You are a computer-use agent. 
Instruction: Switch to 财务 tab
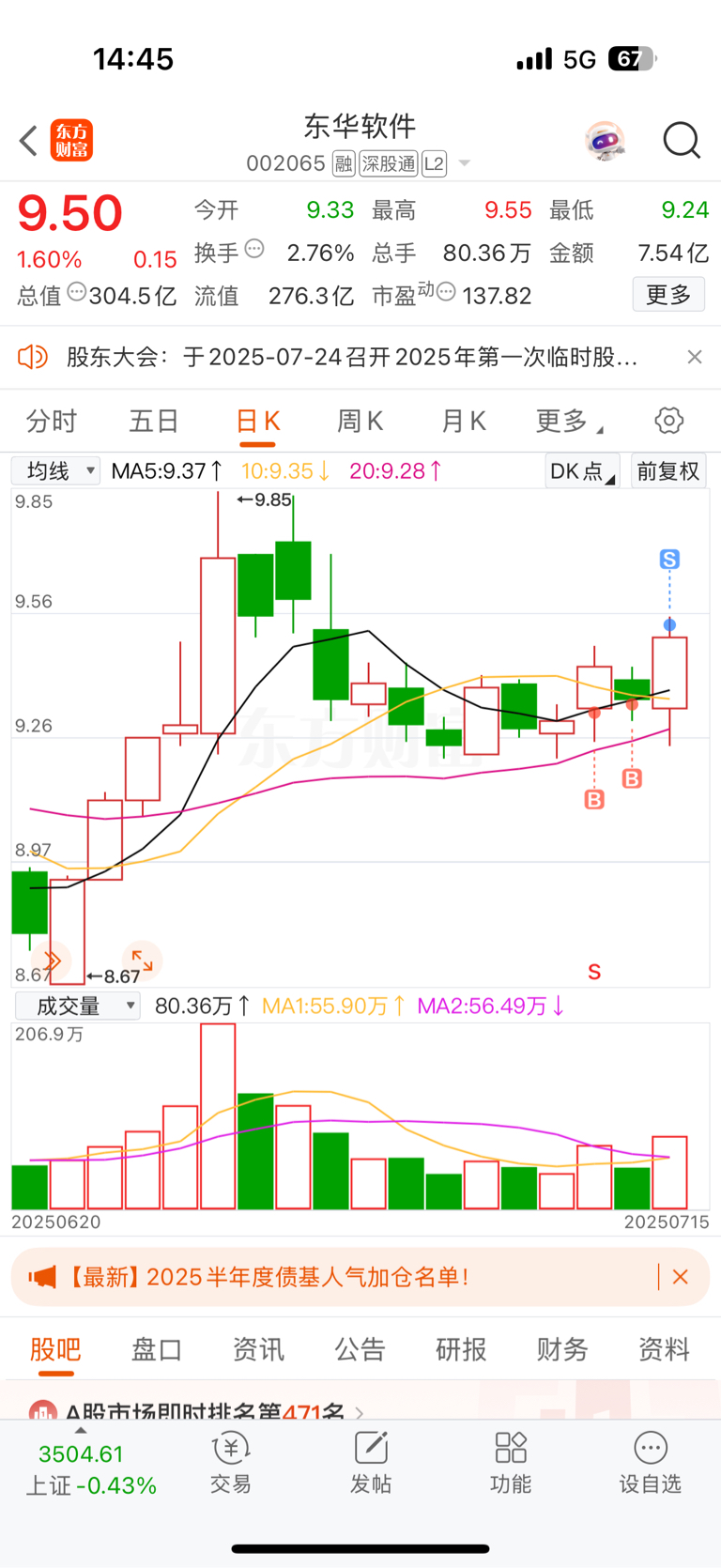pyautogui.click(x=562, y=1349)
